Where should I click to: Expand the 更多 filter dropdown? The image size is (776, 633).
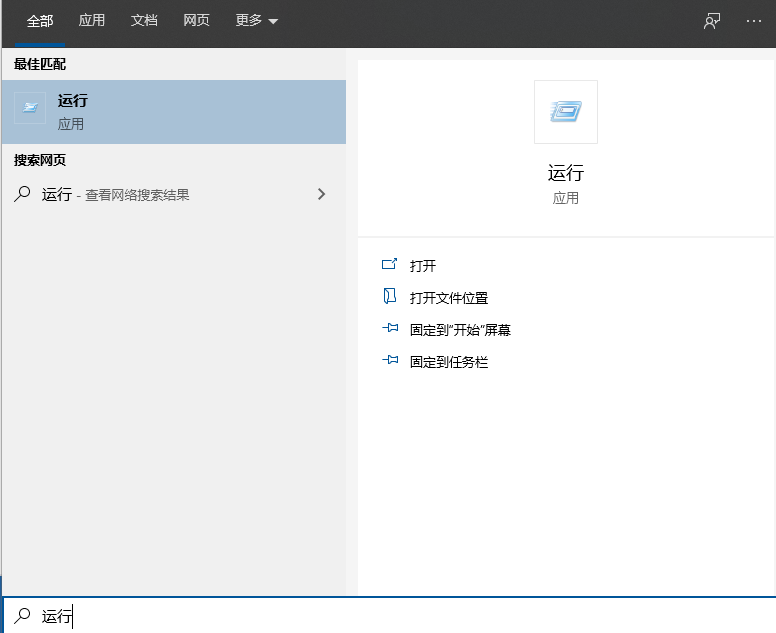point(256,21)
